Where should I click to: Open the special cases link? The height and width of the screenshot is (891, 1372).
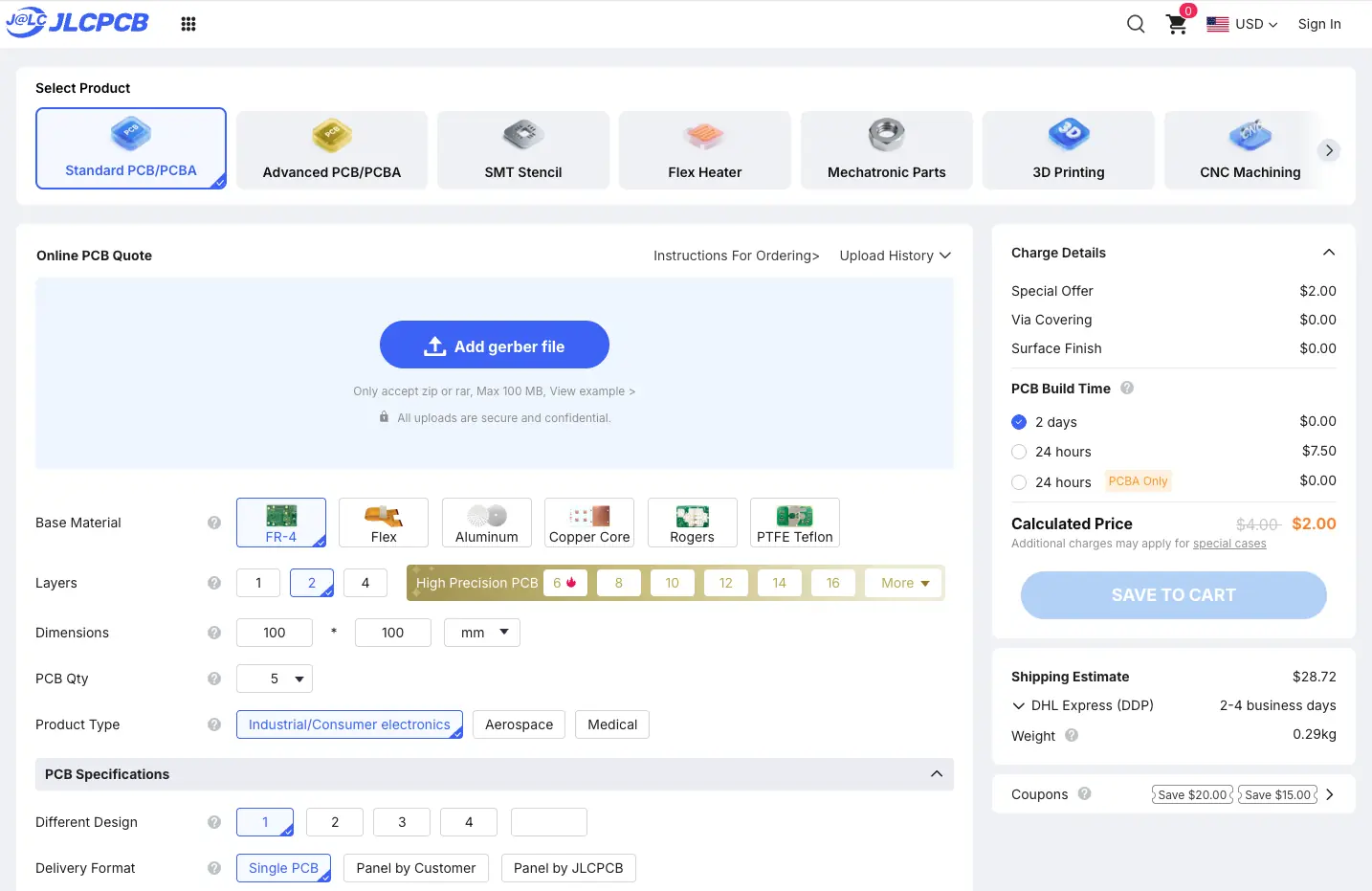(x=1229, y=544)
